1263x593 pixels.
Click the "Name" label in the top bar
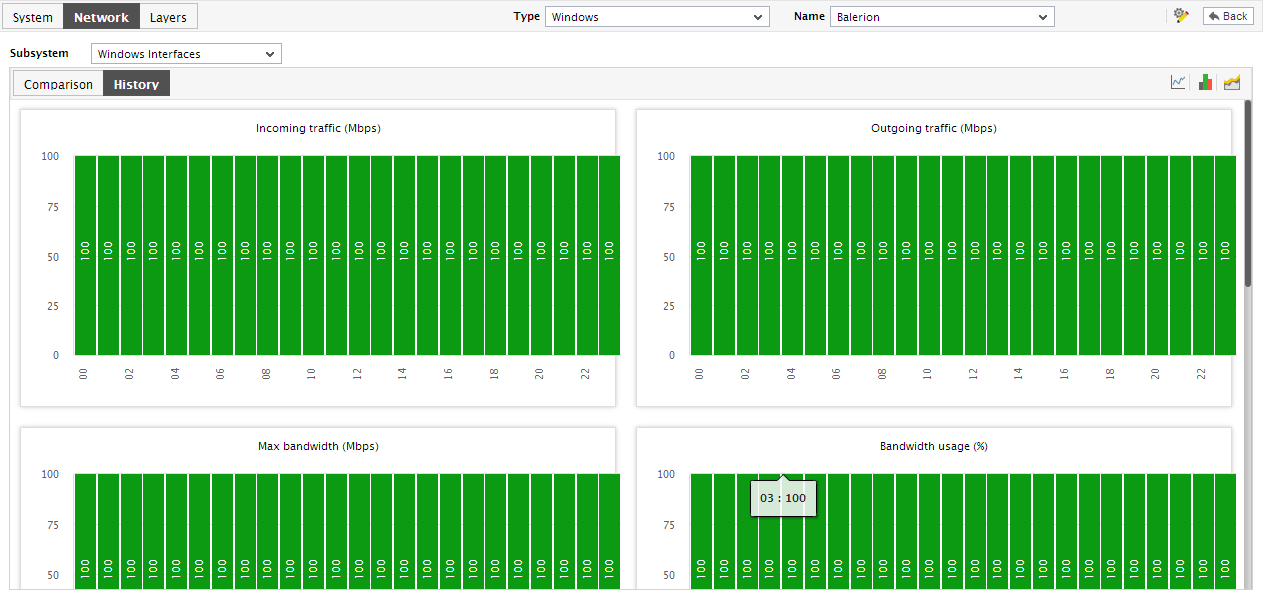point(809,16)
